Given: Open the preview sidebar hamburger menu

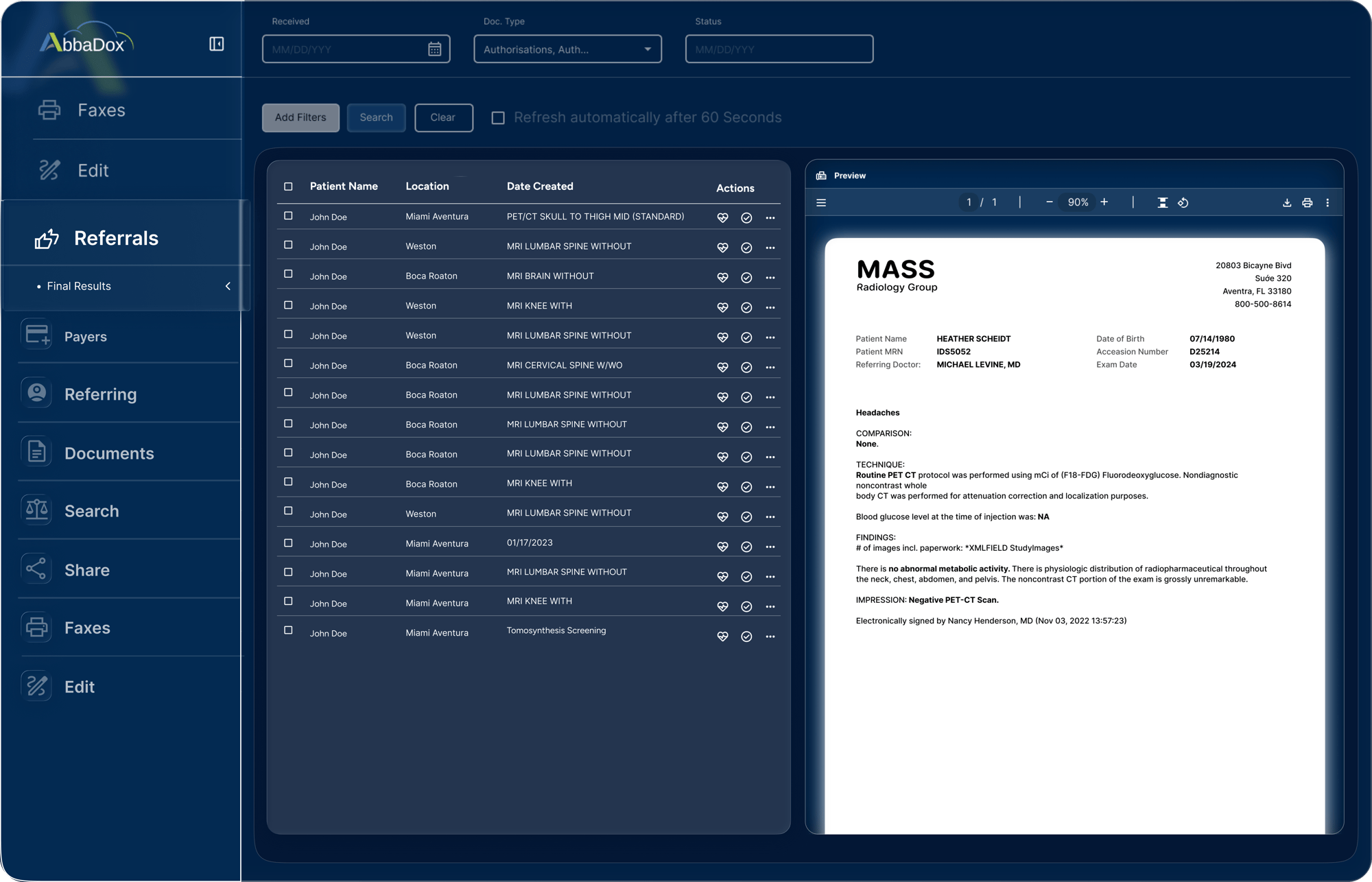Looking at the screenshot, I should pos(820,202).
